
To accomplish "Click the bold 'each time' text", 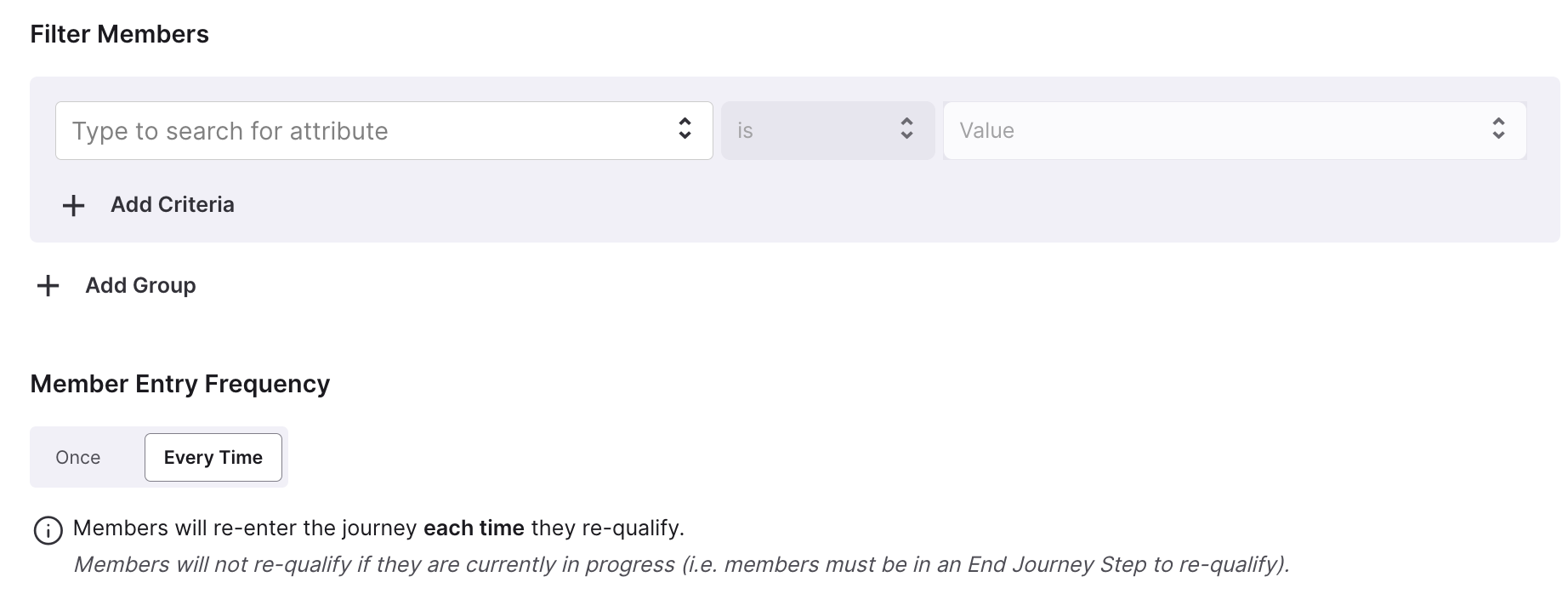I will coord(474,528).
